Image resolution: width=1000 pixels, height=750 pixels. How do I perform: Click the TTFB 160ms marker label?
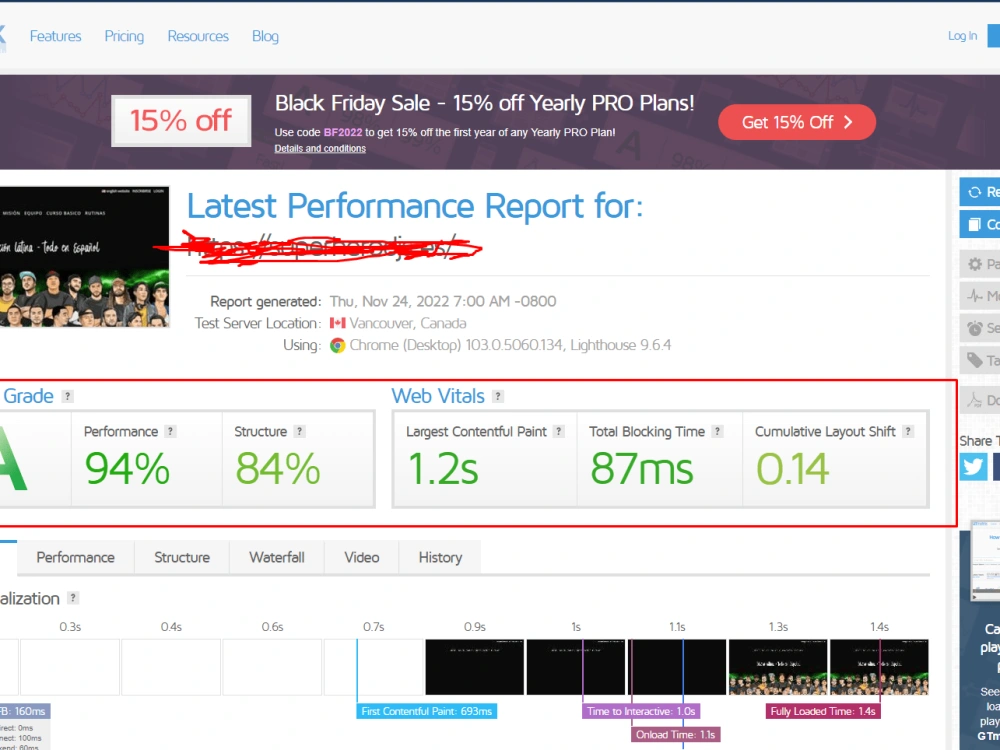pos(24,711)
